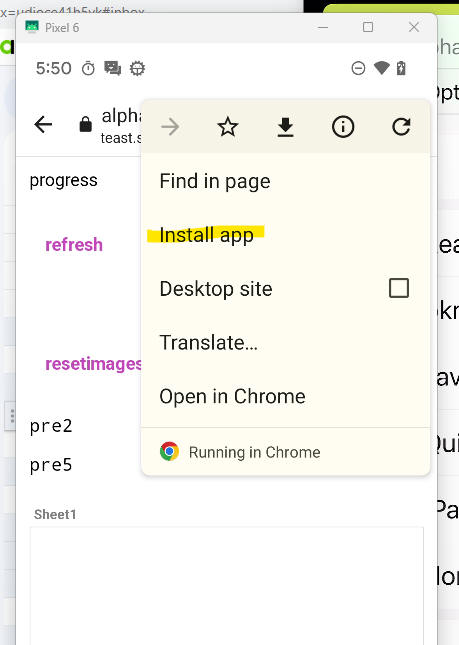Enable the Desktop site checkbox

click(x=399, y=288)
